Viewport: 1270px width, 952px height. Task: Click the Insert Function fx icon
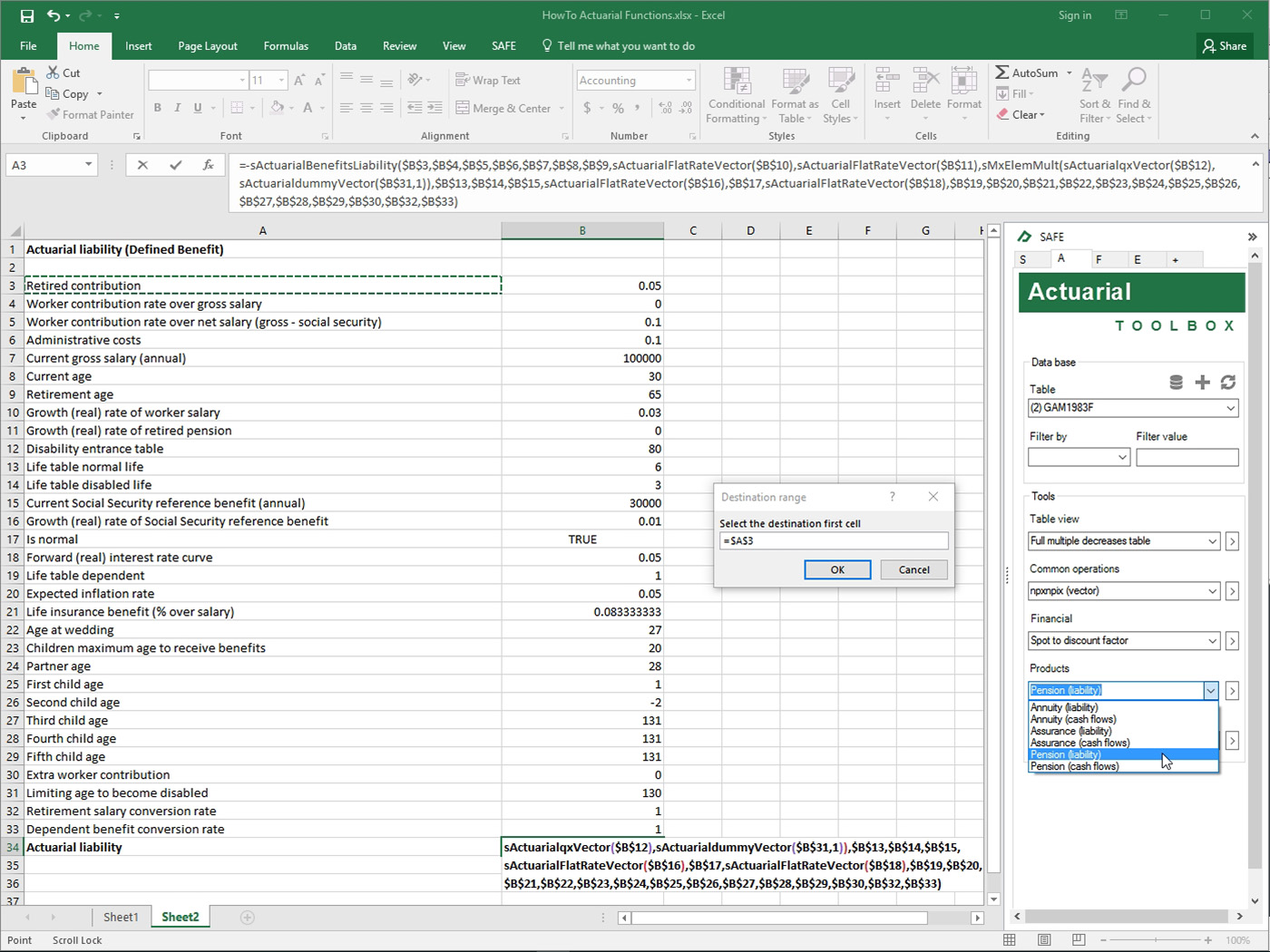click(209, 165)
